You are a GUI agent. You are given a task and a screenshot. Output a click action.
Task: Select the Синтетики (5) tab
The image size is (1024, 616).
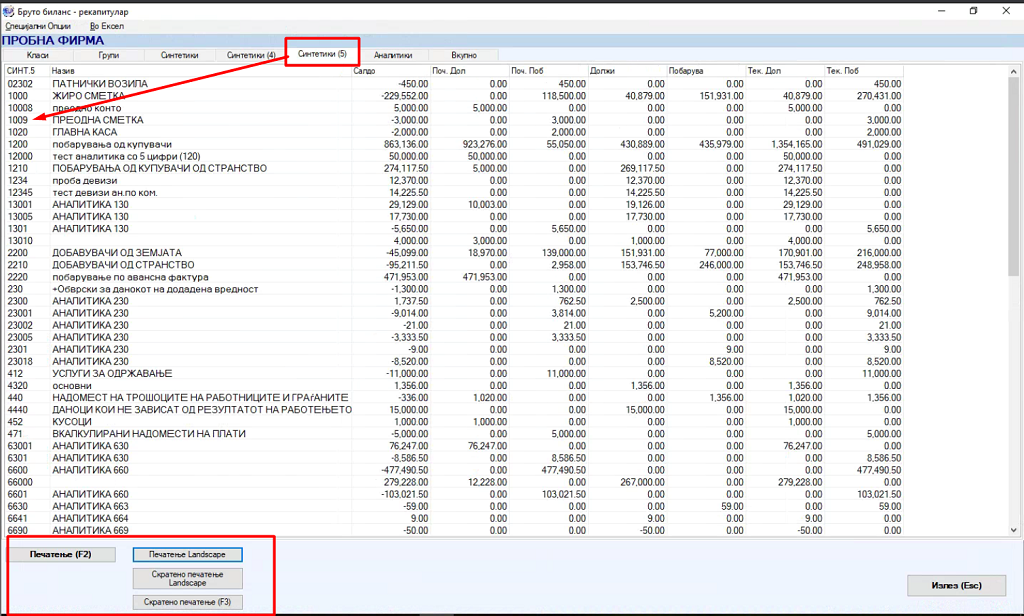(322, 54)
